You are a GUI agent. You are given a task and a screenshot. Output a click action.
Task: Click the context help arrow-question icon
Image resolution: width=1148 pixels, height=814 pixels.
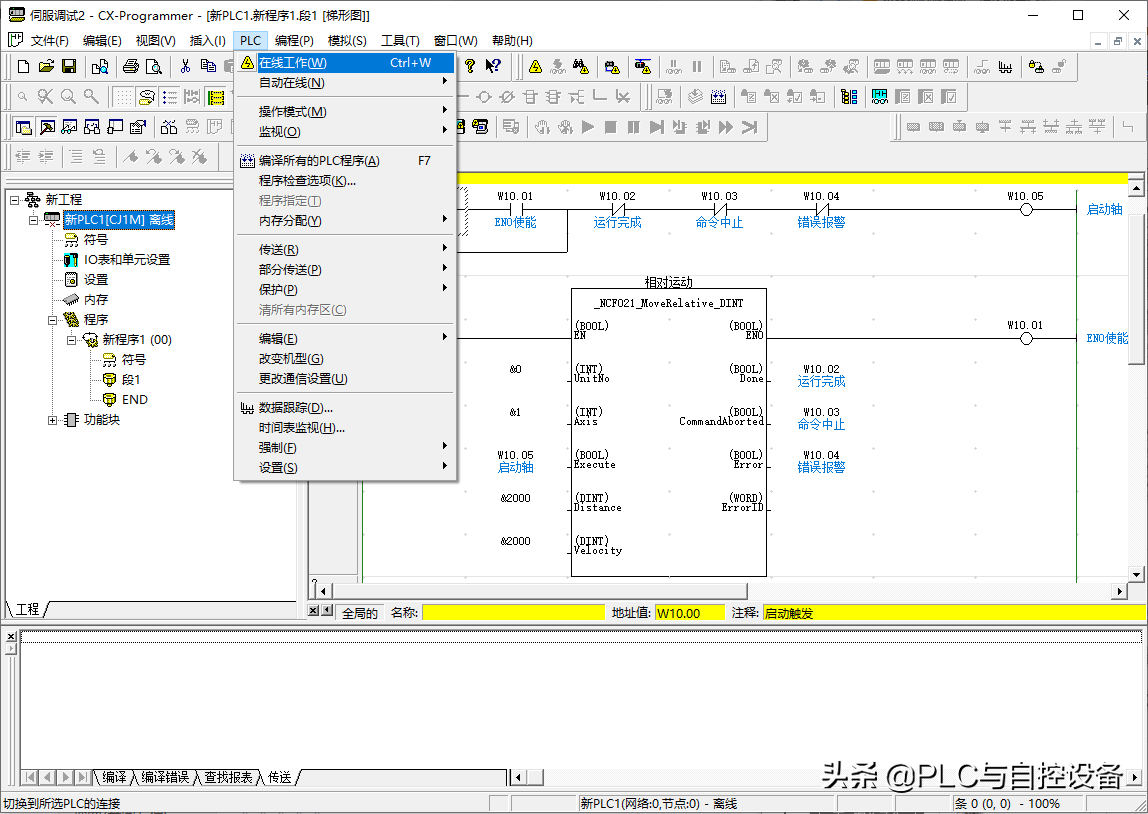pyautogui.click(x=493, y=67)
